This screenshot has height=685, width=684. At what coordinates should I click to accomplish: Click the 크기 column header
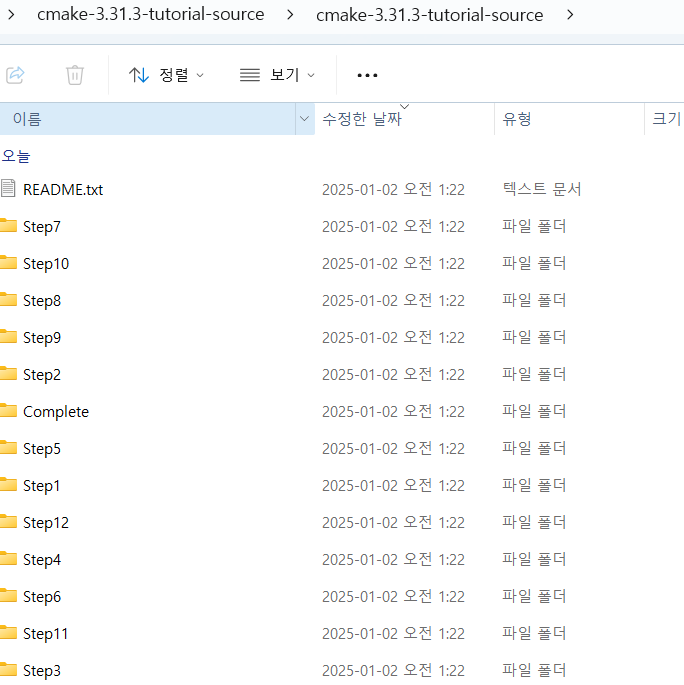pos(665,119)
